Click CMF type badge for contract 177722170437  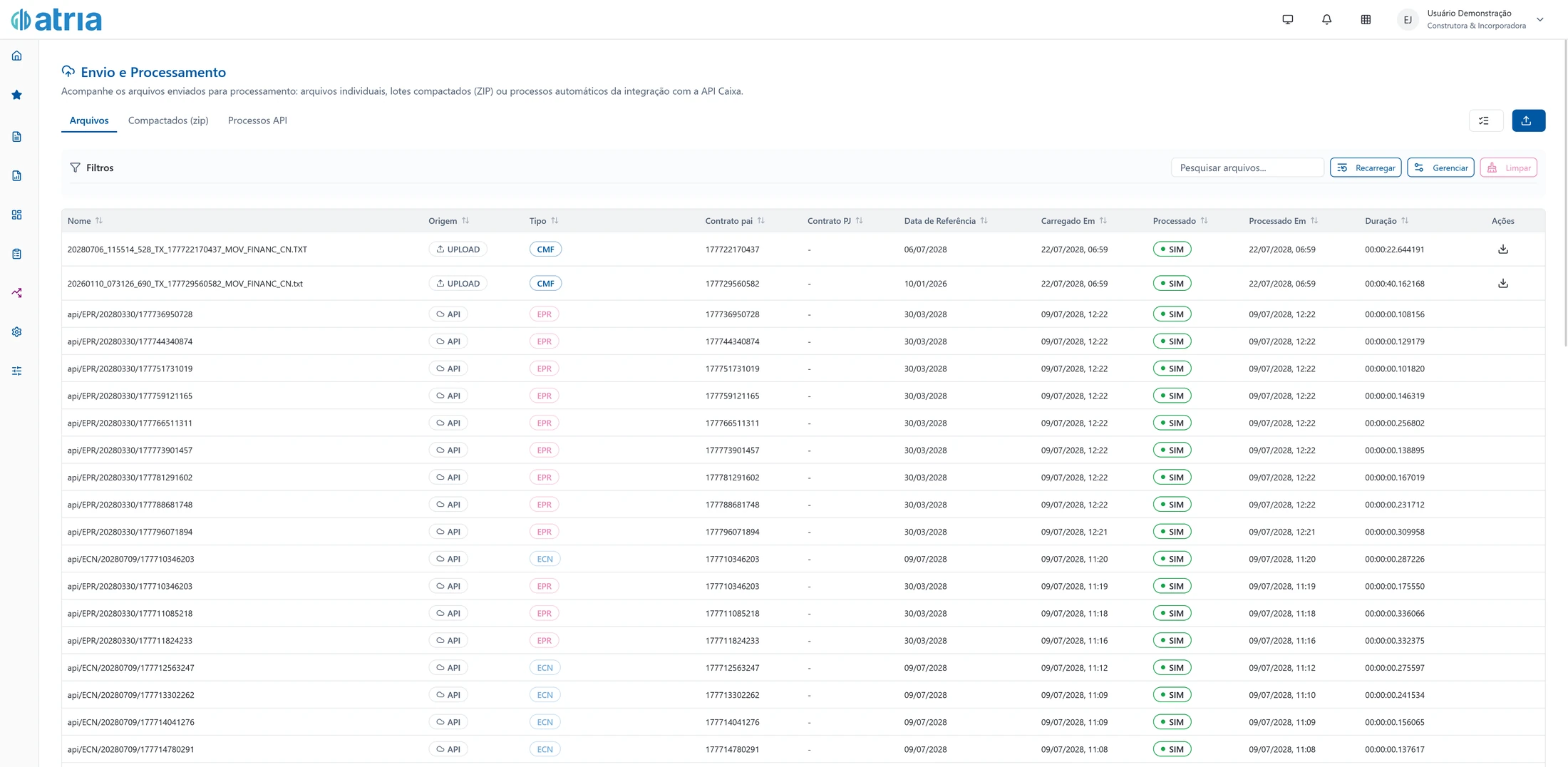(545, 249)
